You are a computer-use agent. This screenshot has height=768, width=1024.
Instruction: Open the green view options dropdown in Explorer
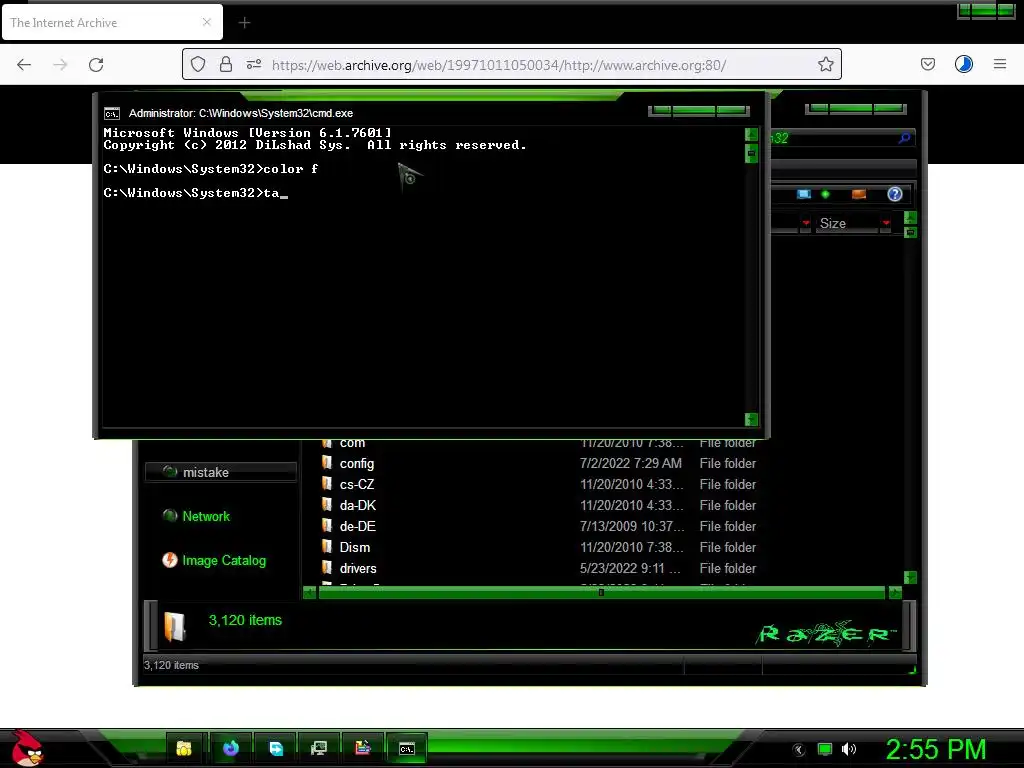click(825, 195)
